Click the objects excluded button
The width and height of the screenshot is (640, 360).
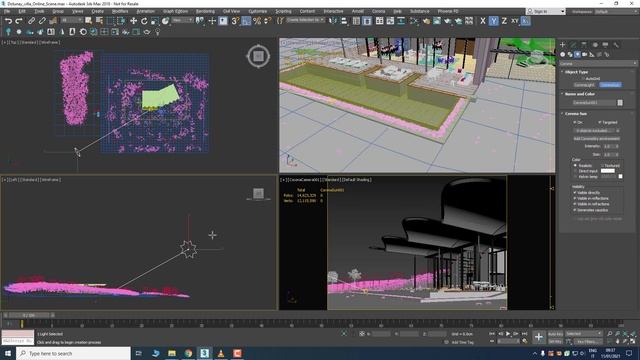tap(595, 131)
